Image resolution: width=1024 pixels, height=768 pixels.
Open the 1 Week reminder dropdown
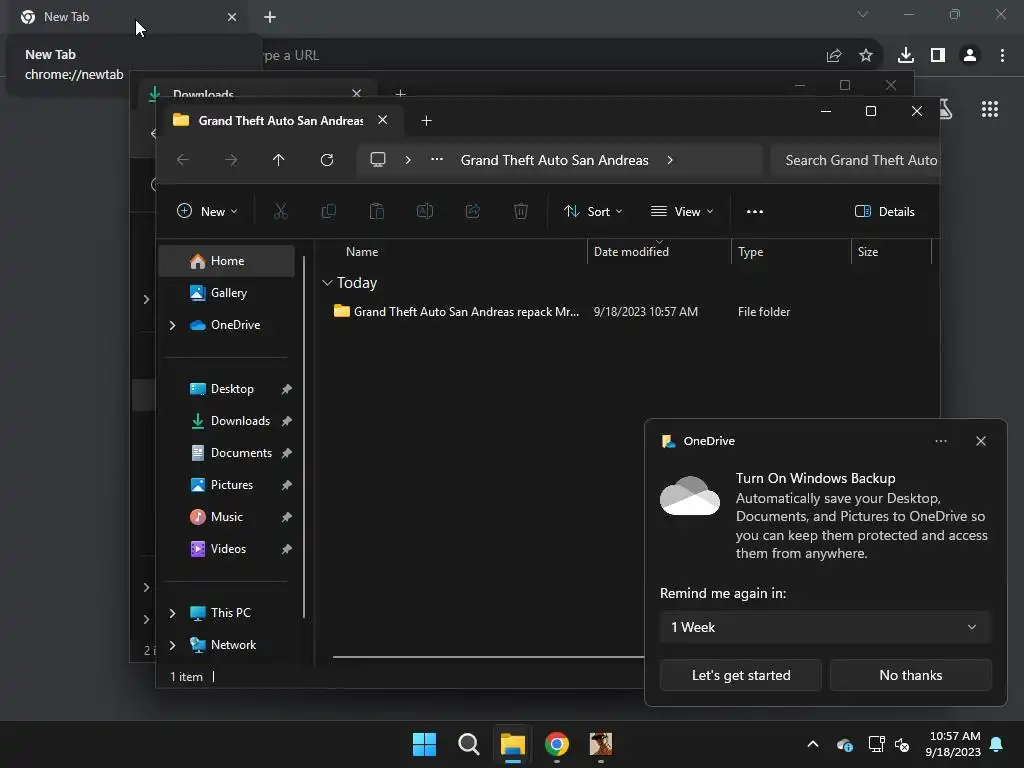[x=825, y=627]
